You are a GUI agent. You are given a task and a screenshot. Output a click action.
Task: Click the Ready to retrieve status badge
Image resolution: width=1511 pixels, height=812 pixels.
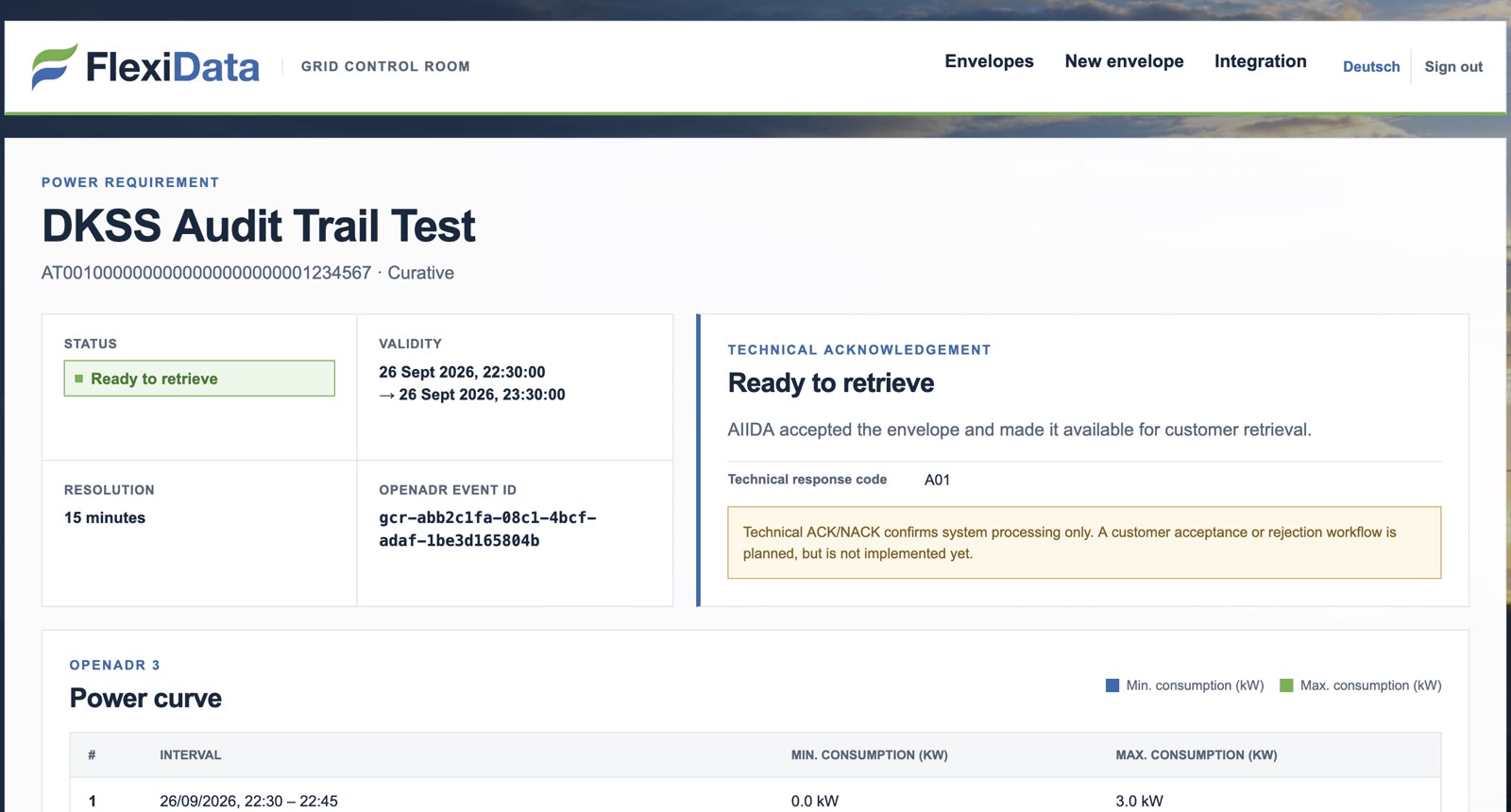(199, 379)
